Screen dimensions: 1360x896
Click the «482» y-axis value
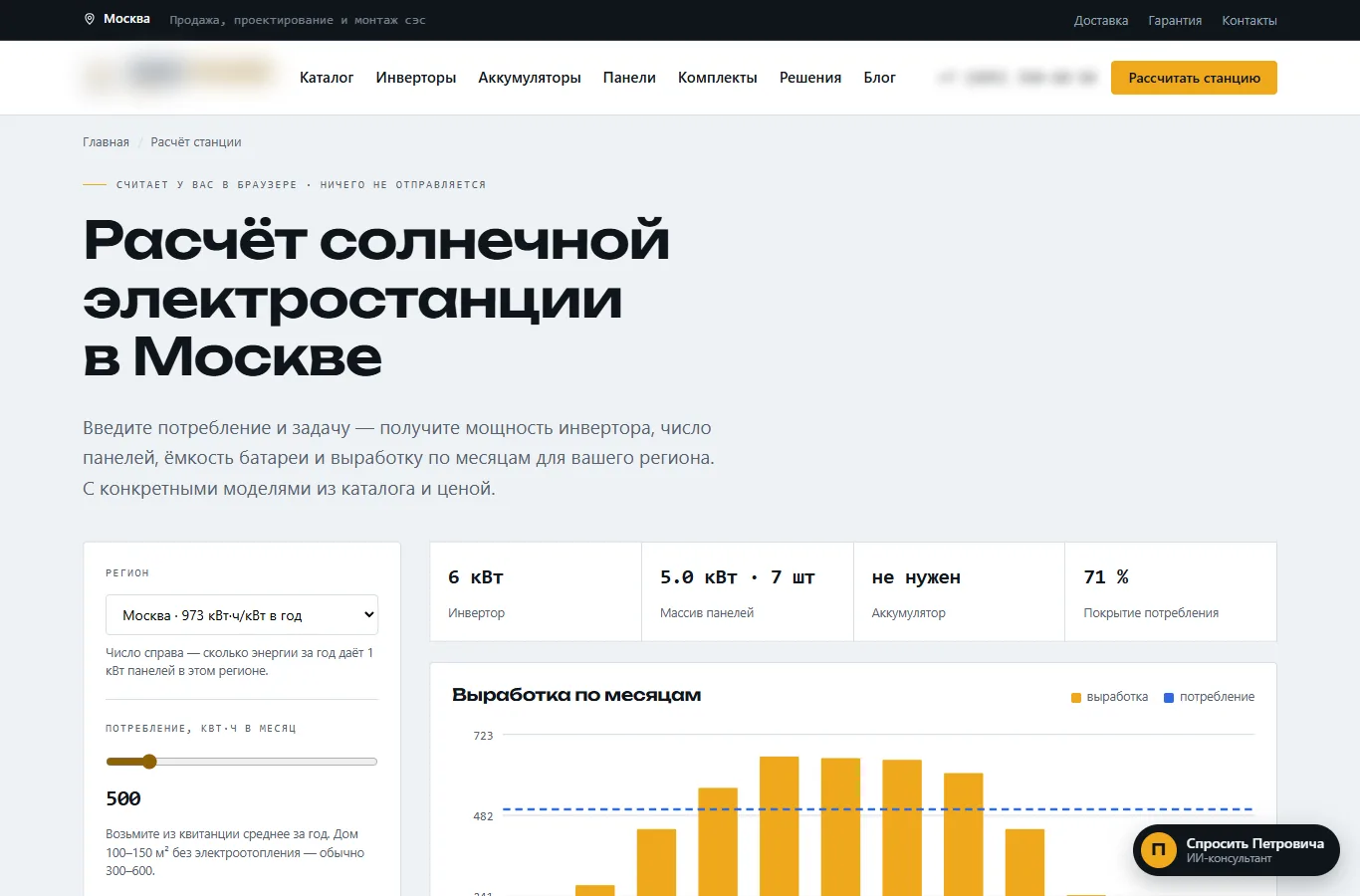(x=483, y=816)
